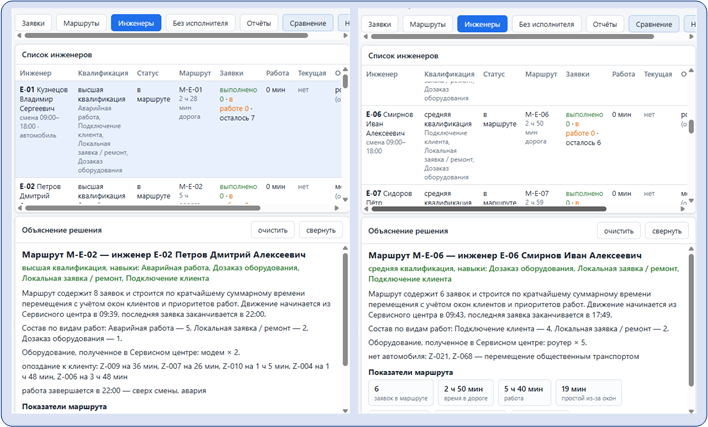Image resolution: width=708 pixels, height=427 pixels.
Task: Open the Маршруты tab in left panel
Action: [81, 23]
